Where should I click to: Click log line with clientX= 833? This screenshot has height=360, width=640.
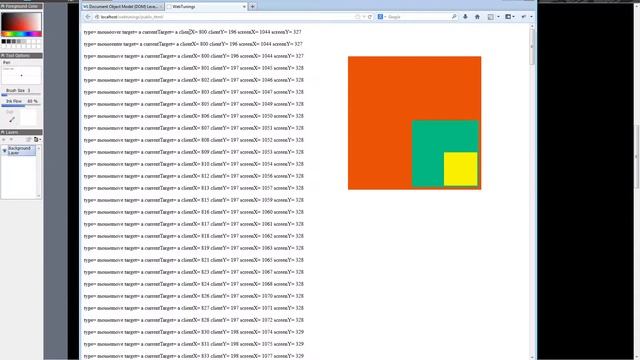pos(193,356)
